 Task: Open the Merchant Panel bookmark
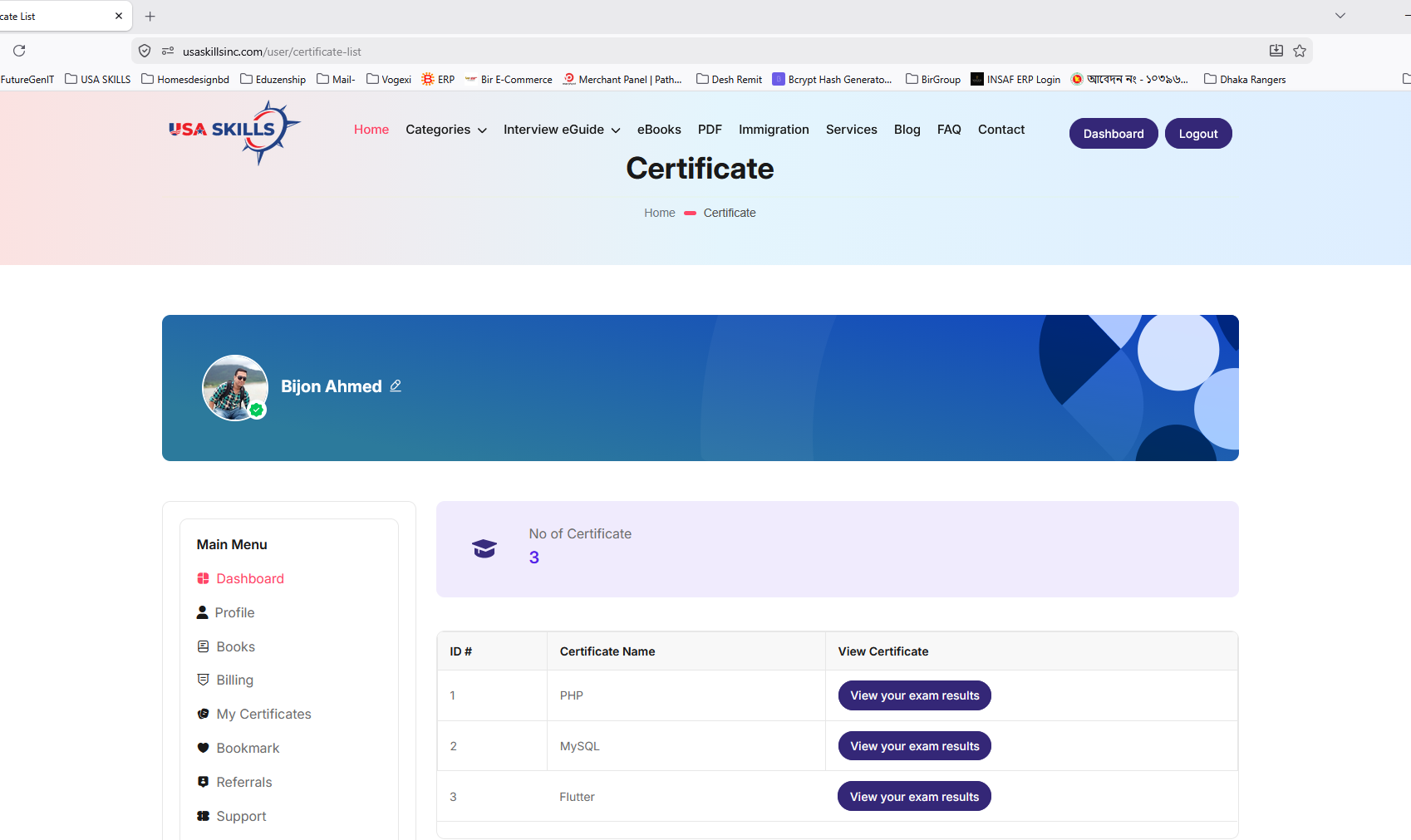[x=622, y=79]
